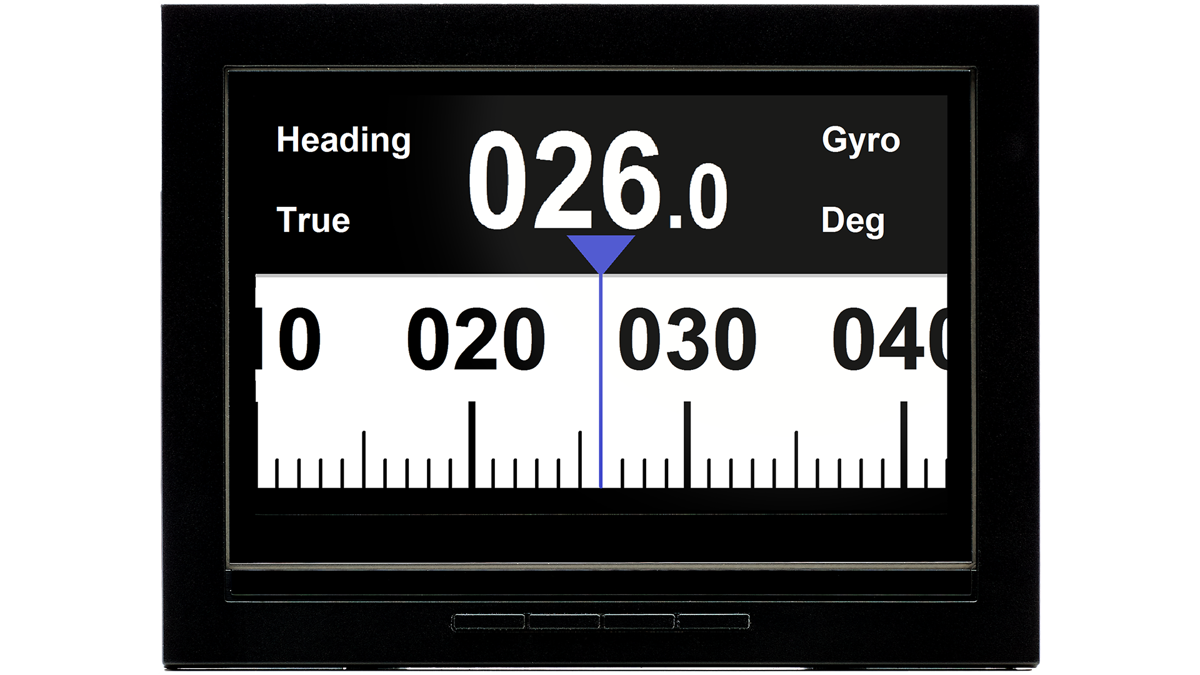The height and width of the screenshot is (675, 1200).
Task: Click the 040 mark on the compass tape
Action: pyautogui.click(x=893, y=340)
